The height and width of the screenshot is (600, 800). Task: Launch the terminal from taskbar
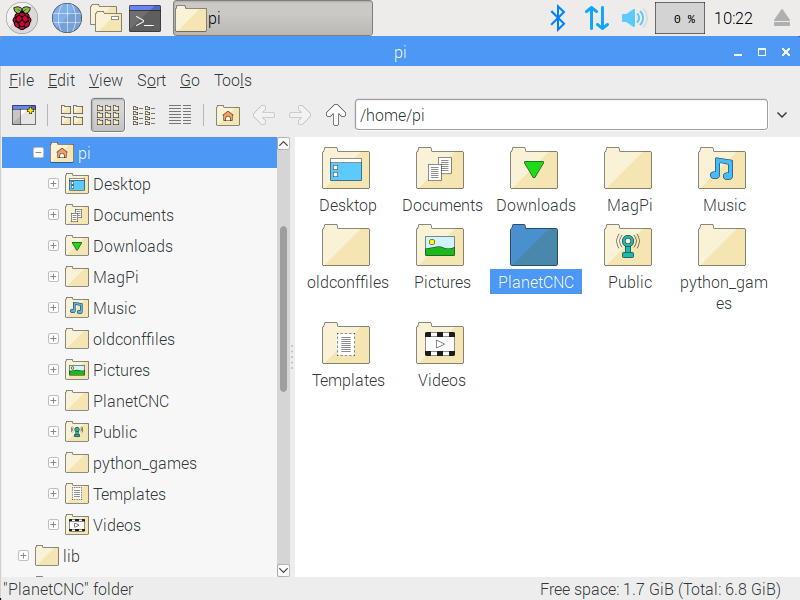(145, 18)
